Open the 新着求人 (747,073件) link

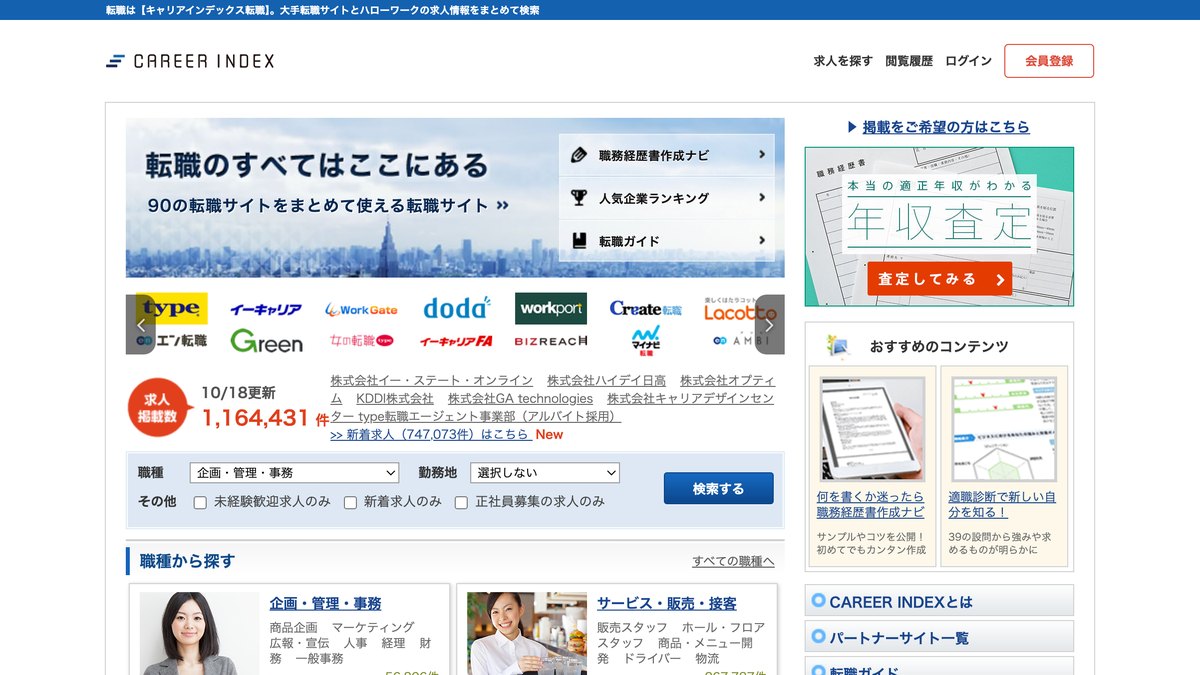point(430,434)
